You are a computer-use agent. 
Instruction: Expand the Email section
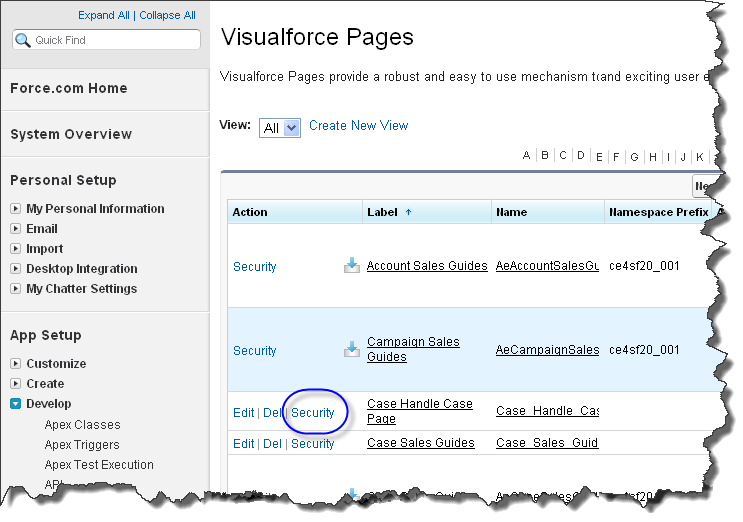[x=16, y=228]
